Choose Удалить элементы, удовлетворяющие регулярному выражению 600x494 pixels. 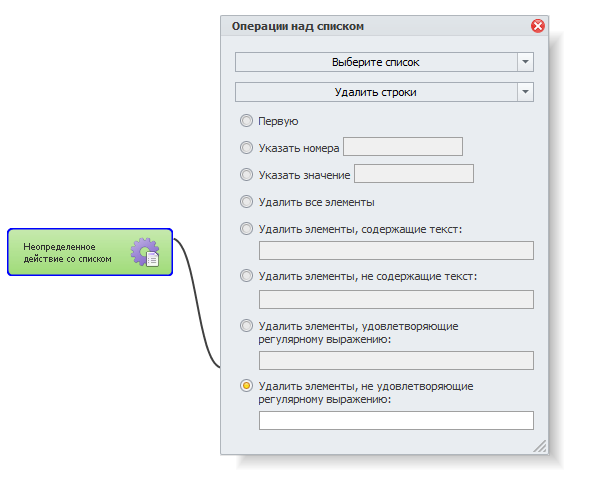tap(246, 326)
